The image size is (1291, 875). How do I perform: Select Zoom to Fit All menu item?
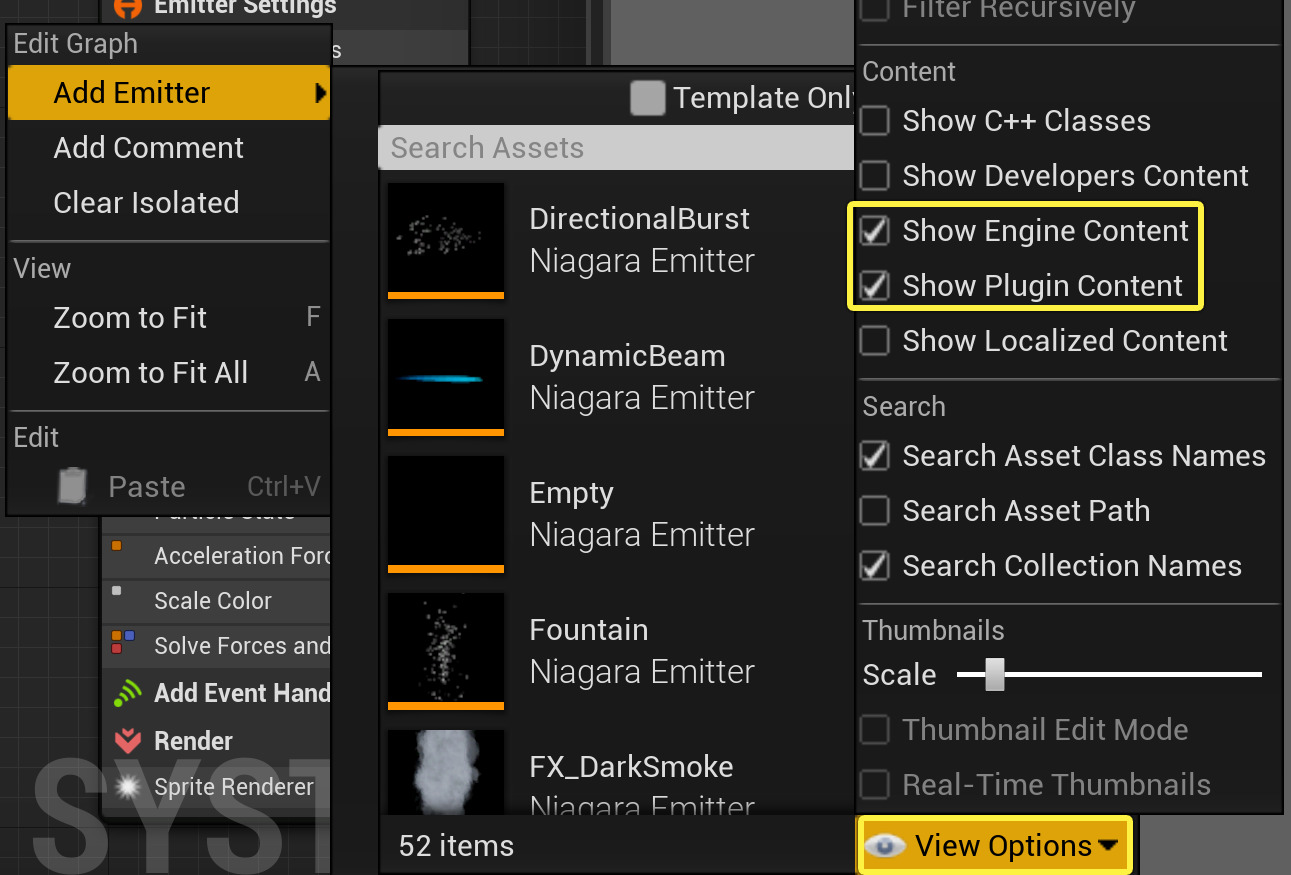151,373
